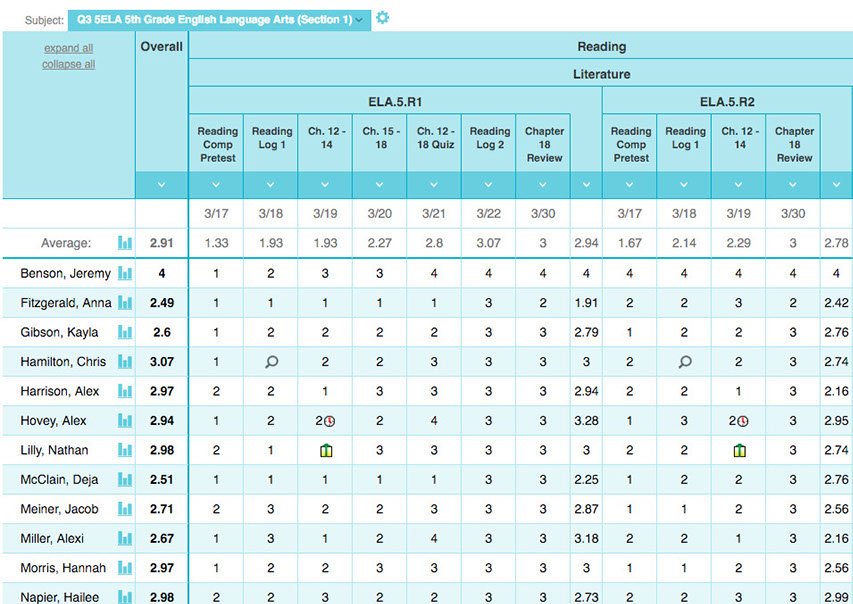The width and height of the screenshot is (853, 604).
Task: Expand the Overall column chevron
Action: pyautogui.click(x=162, y=185)
